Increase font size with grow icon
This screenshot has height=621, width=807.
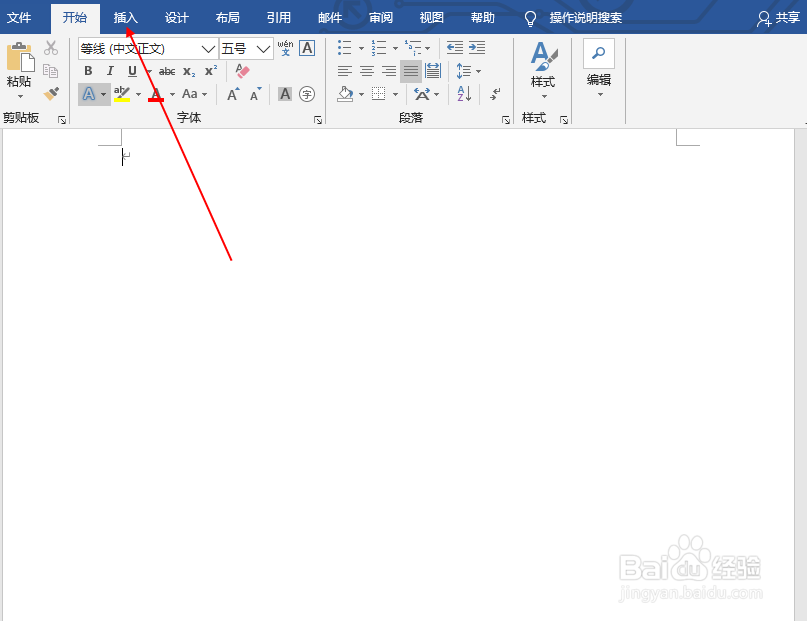tap(233, 94)
